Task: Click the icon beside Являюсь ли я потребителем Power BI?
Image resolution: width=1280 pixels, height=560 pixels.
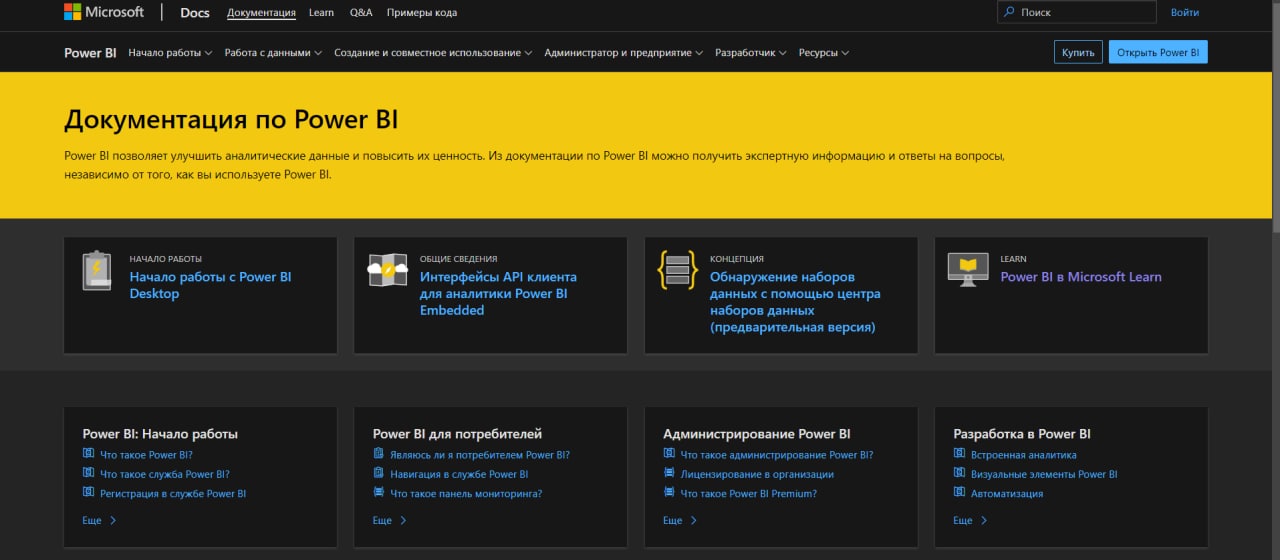Action: [x=378, y=454]
